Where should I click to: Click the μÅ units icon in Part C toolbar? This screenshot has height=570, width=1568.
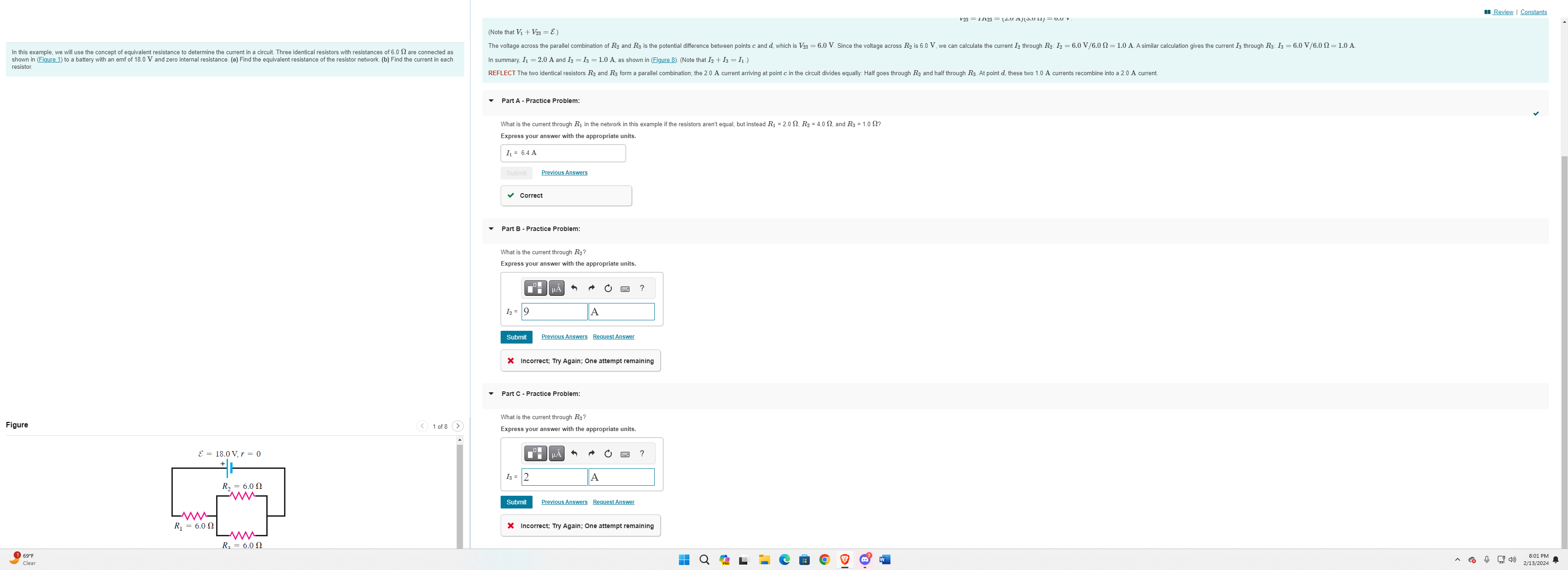coord(556,453)
